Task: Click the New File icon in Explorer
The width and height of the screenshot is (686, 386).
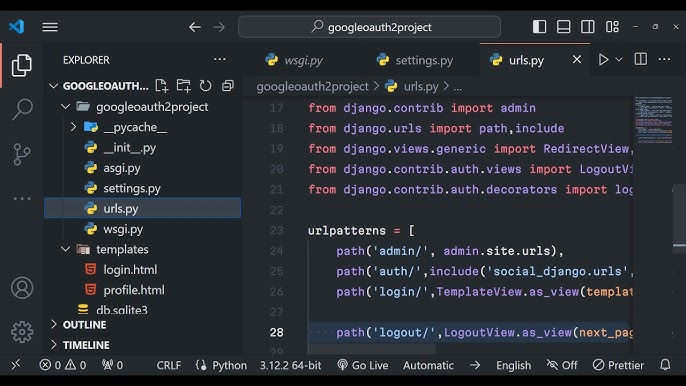Action: click(x=162, y=86)
